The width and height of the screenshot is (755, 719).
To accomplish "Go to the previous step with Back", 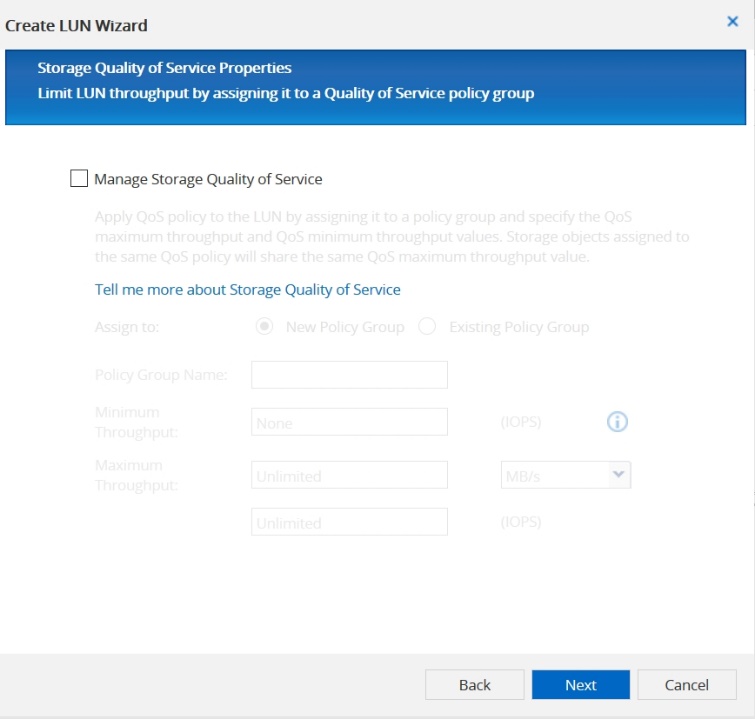I will [474, 685].
